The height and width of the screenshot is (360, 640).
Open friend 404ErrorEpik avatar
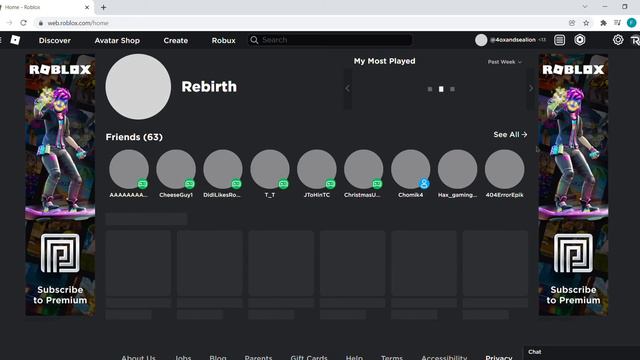[x=504, y=169]
